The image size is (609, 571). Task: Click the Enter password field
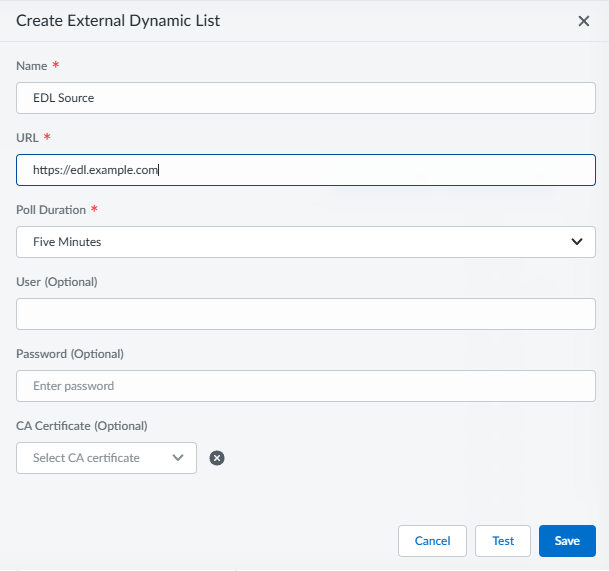pos(306,386)
